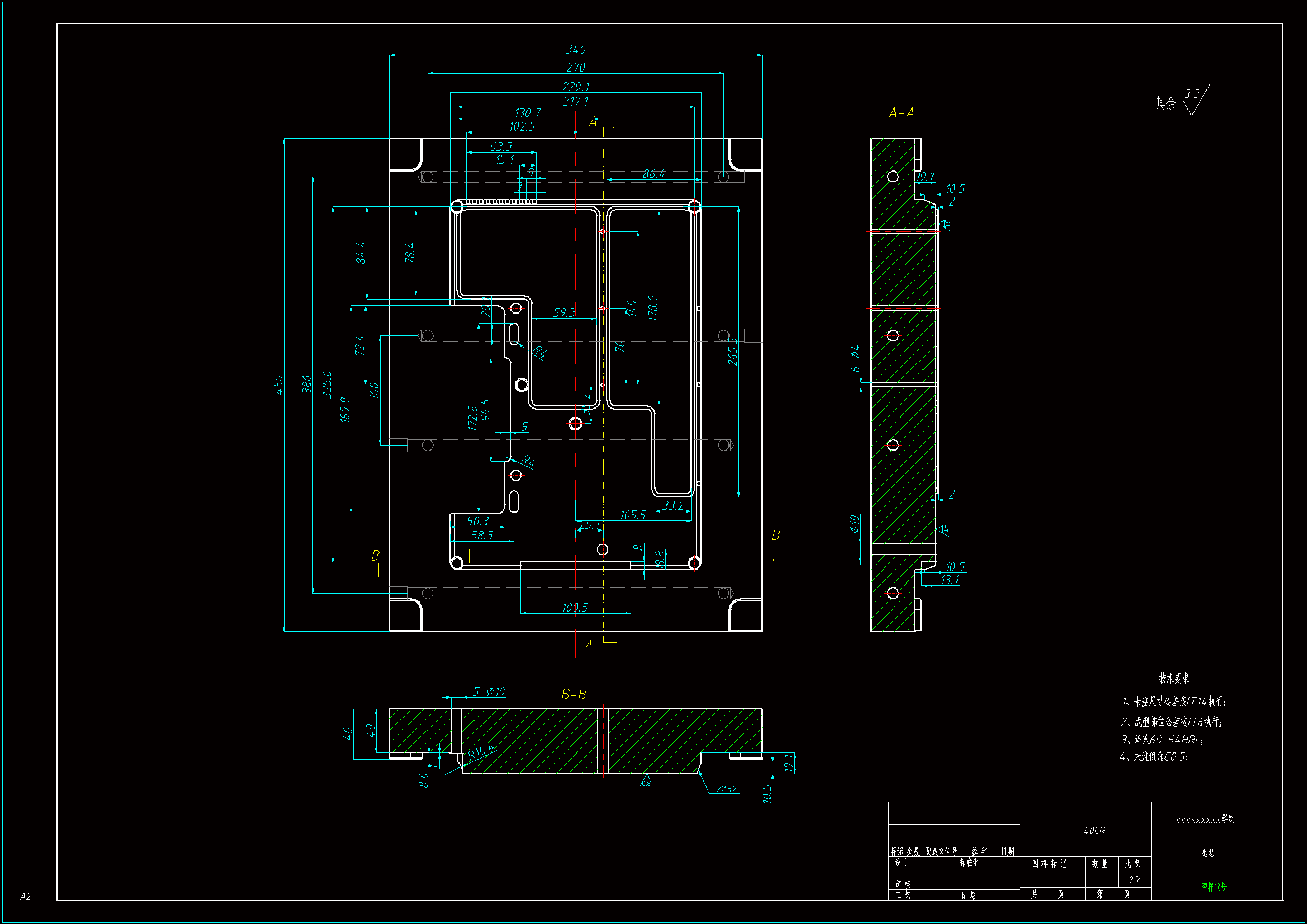
Task: Click the 技术要求 heading text
Action: pyautogui.click(x=1174, y=678)
